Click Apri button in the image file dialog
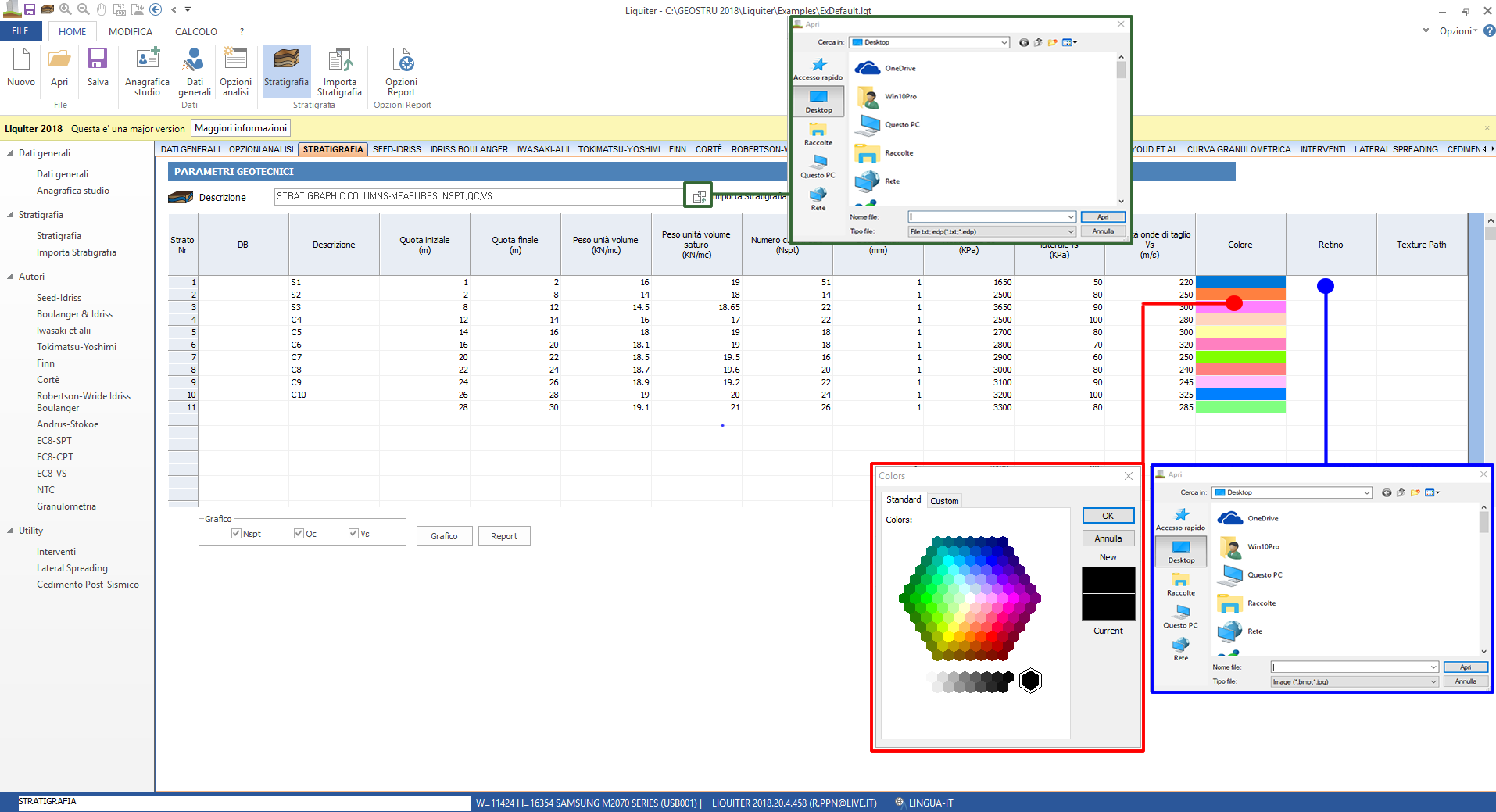Viewport: 1496px width, 812px height. 1466,667
